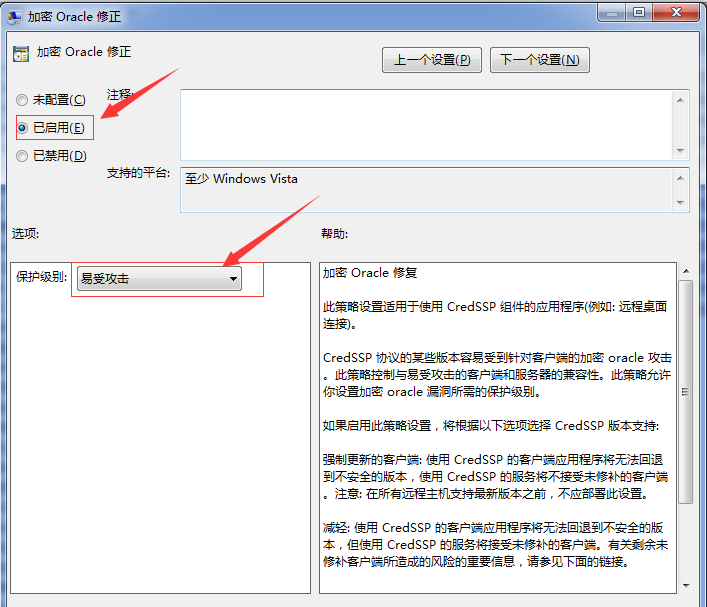The image size is (707, 607).
Task: Select the 已启用(E) radio button
Action: (22, 128)
